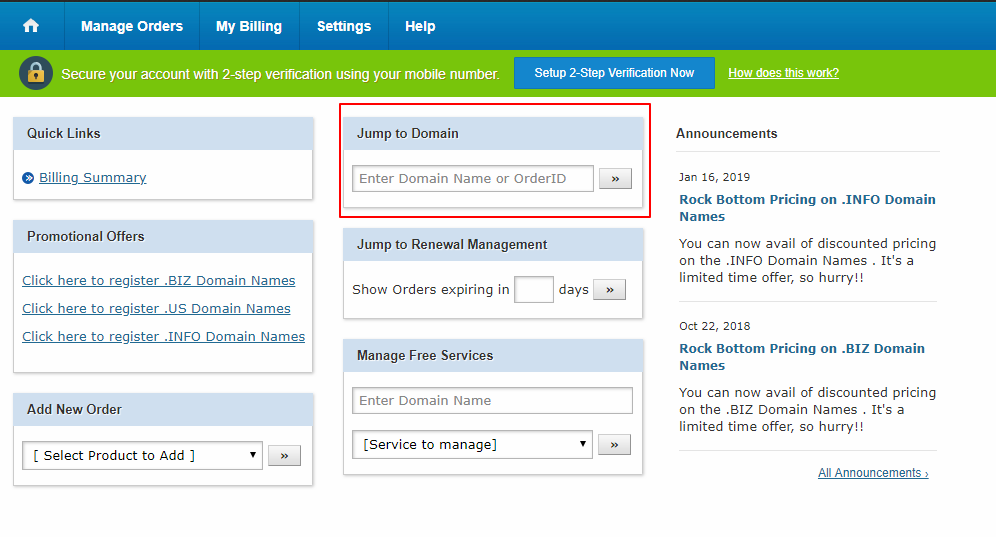Viewport: 996px width, 537px height.
Task: Open the Help menu
Action: pyautogui.click(x=420, y=26)
